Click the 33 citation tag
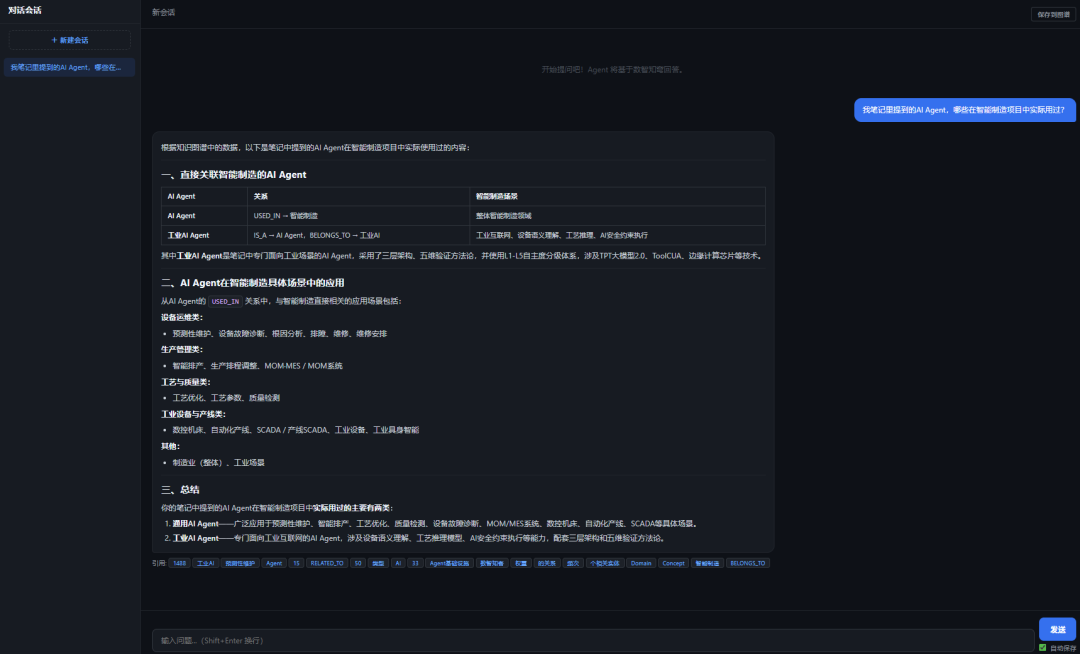The height and width of the screenshot is (654, 1080). (415, 563)
